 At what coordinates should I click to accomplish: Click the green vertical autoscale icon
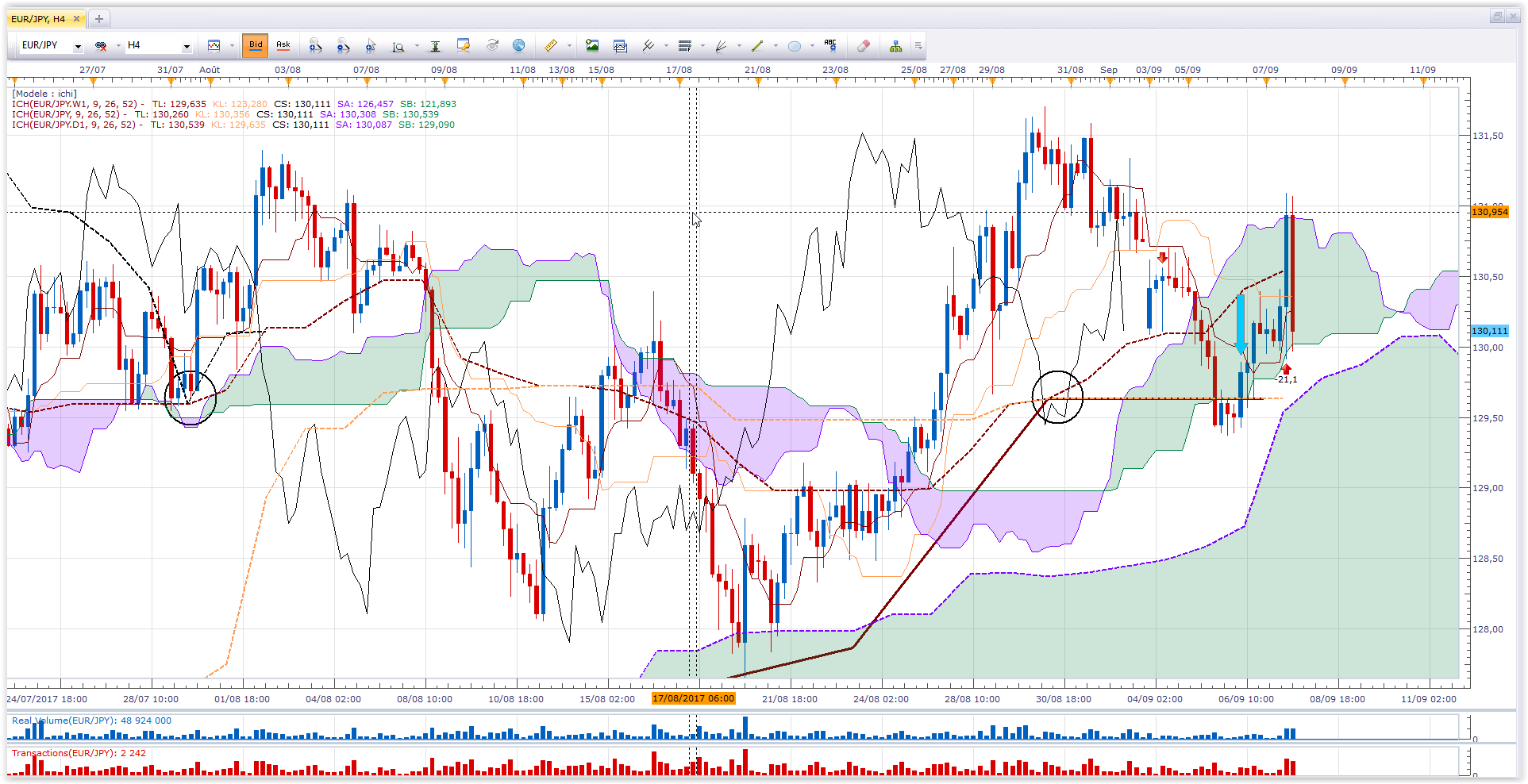click(435, 46)
